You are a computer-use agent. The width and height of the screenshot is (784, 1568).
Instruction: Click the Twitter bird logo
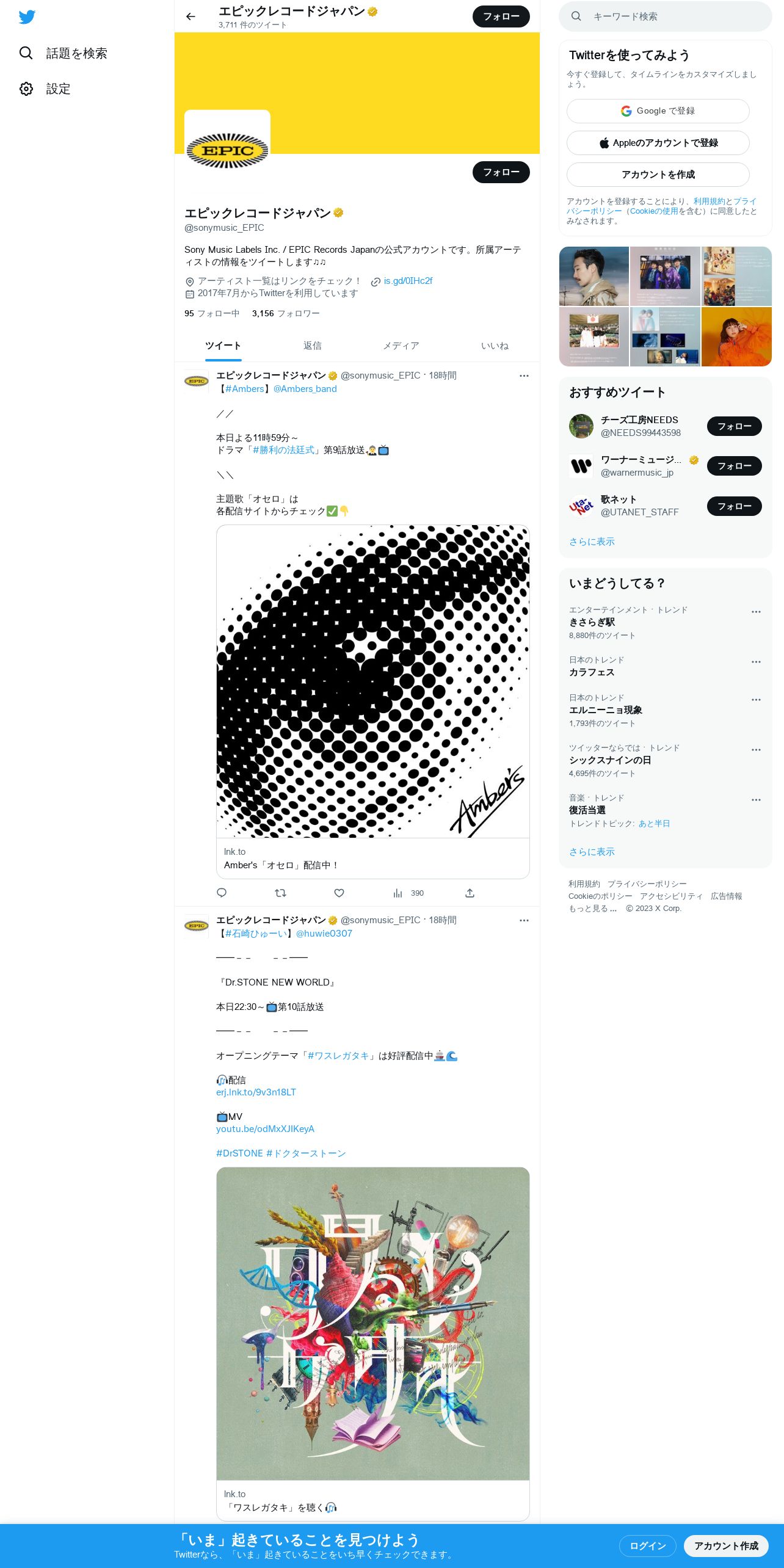point(27,16)
